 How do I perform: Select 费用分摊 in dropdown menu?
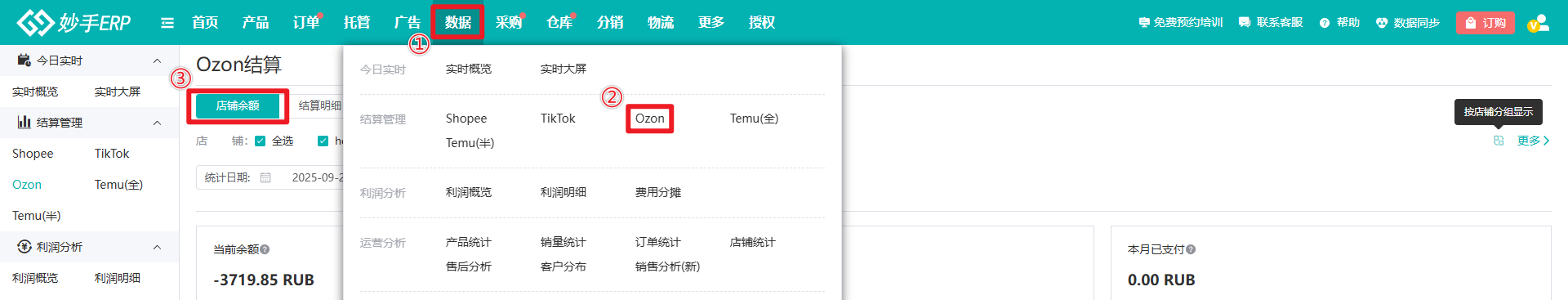(x=658, y=192)
